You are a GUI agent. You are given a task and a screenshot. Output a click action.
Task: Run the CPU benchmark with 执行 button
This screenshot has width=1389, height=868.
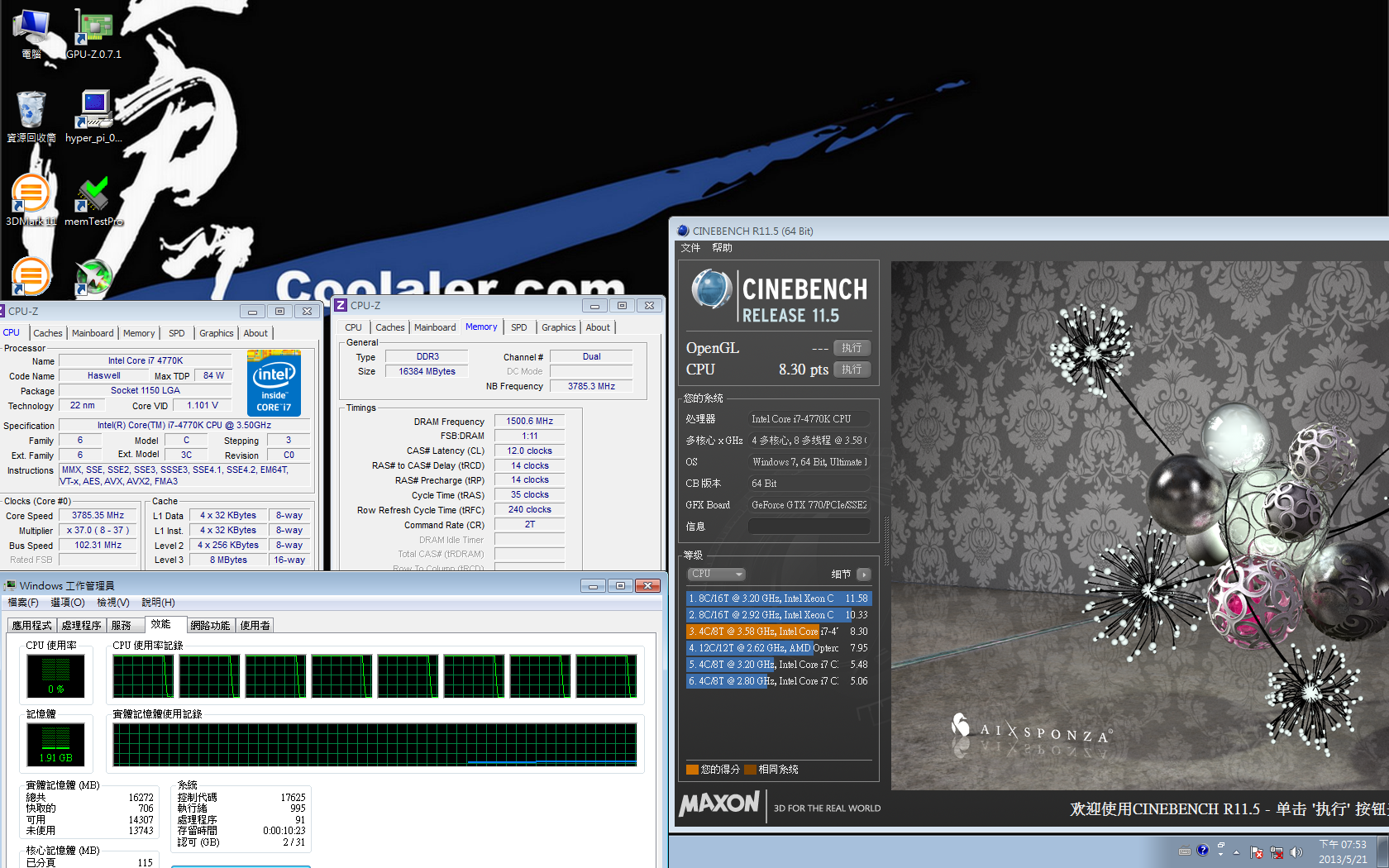[852, 370]
